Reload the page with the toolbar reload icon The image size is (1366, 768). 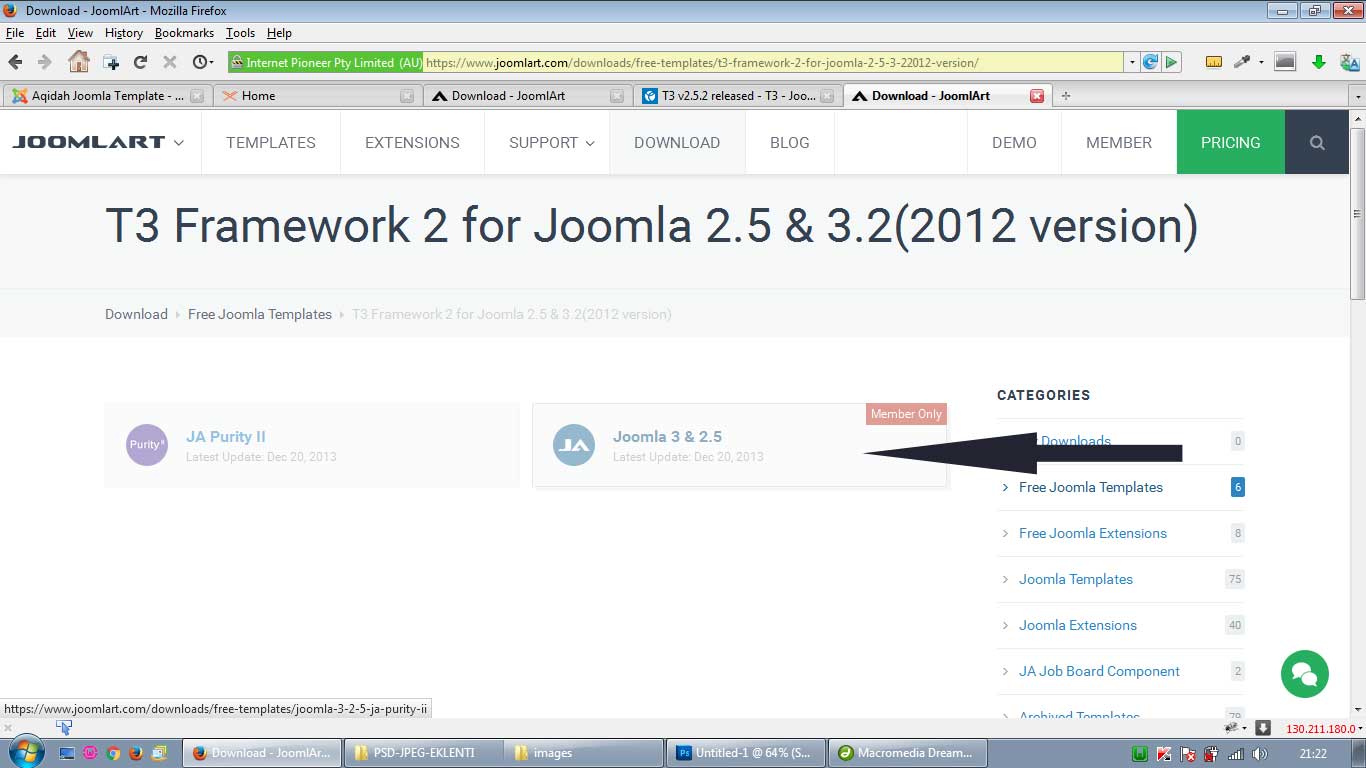coord(140,62)
